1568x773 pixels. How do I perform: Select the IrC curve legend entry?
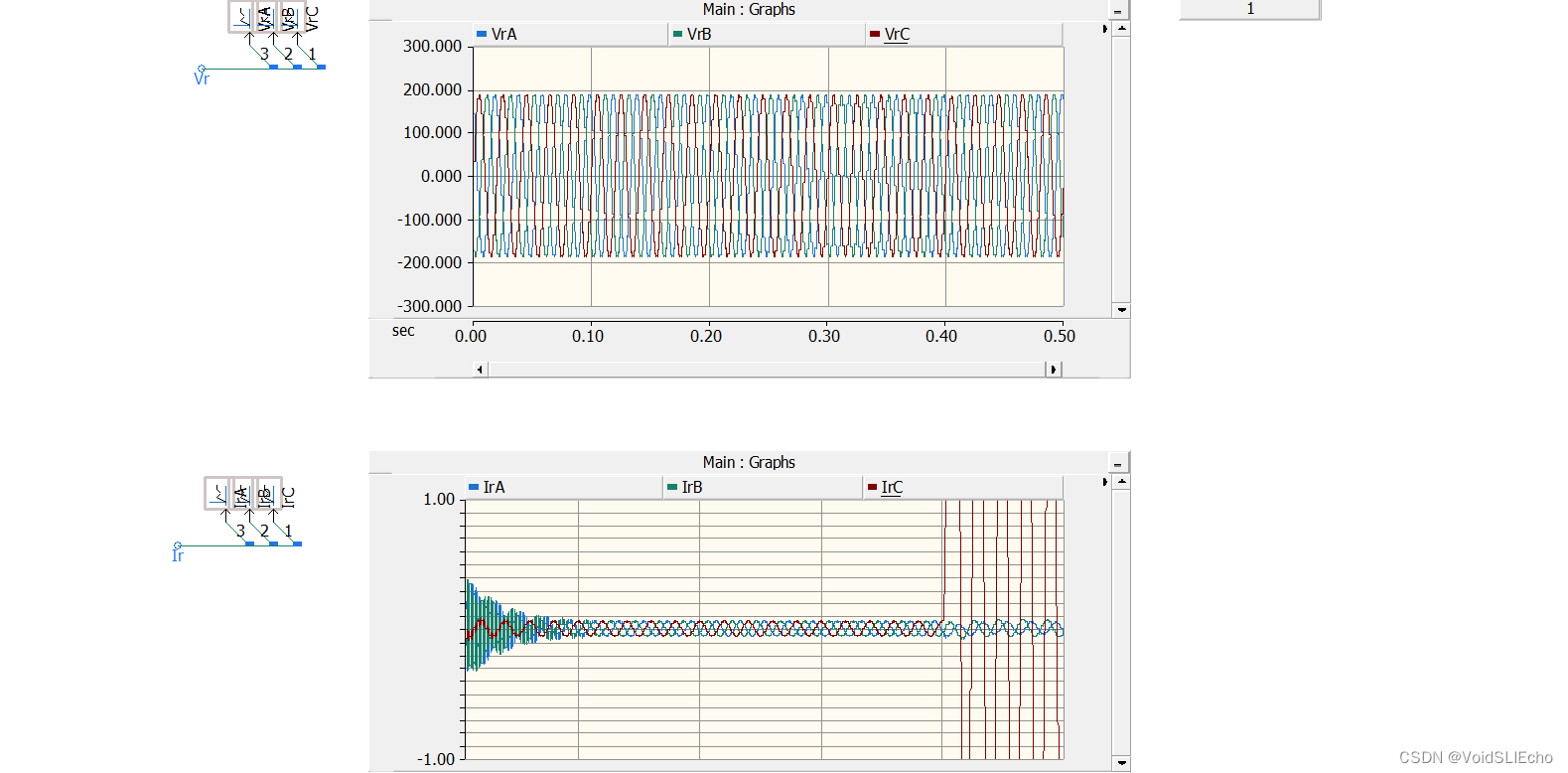click(x=962, y=488)
